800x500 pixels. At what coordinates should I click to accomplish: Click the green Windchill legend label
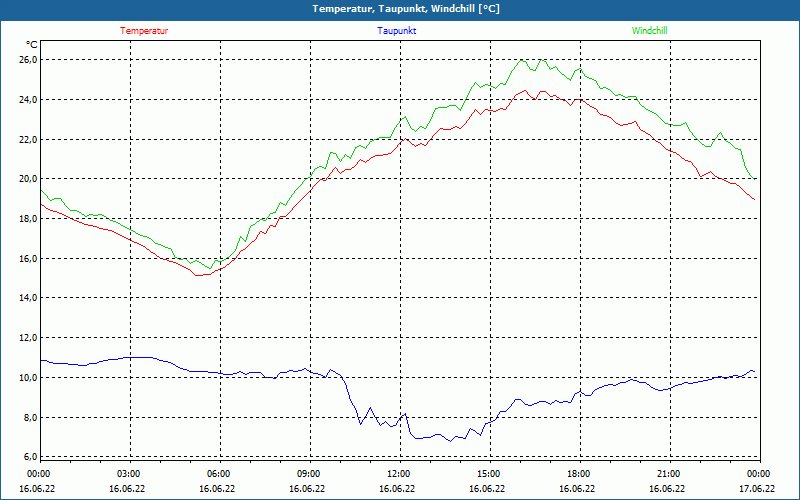[x=649, y=31]
